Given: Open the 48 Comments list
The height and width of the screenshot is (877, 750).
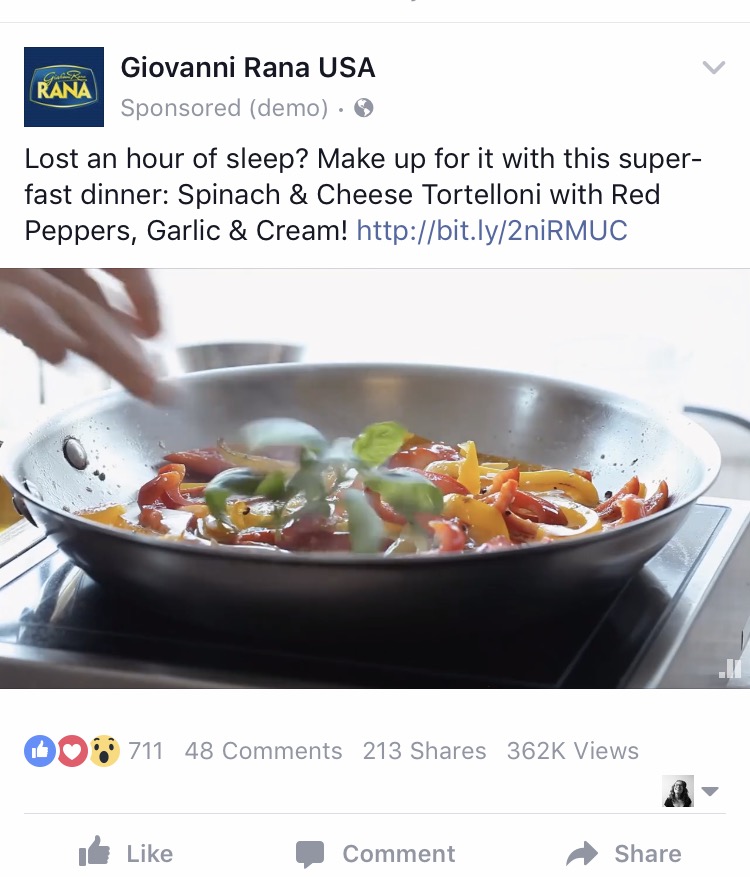Looking at the screenshot, I should point(263,751).
